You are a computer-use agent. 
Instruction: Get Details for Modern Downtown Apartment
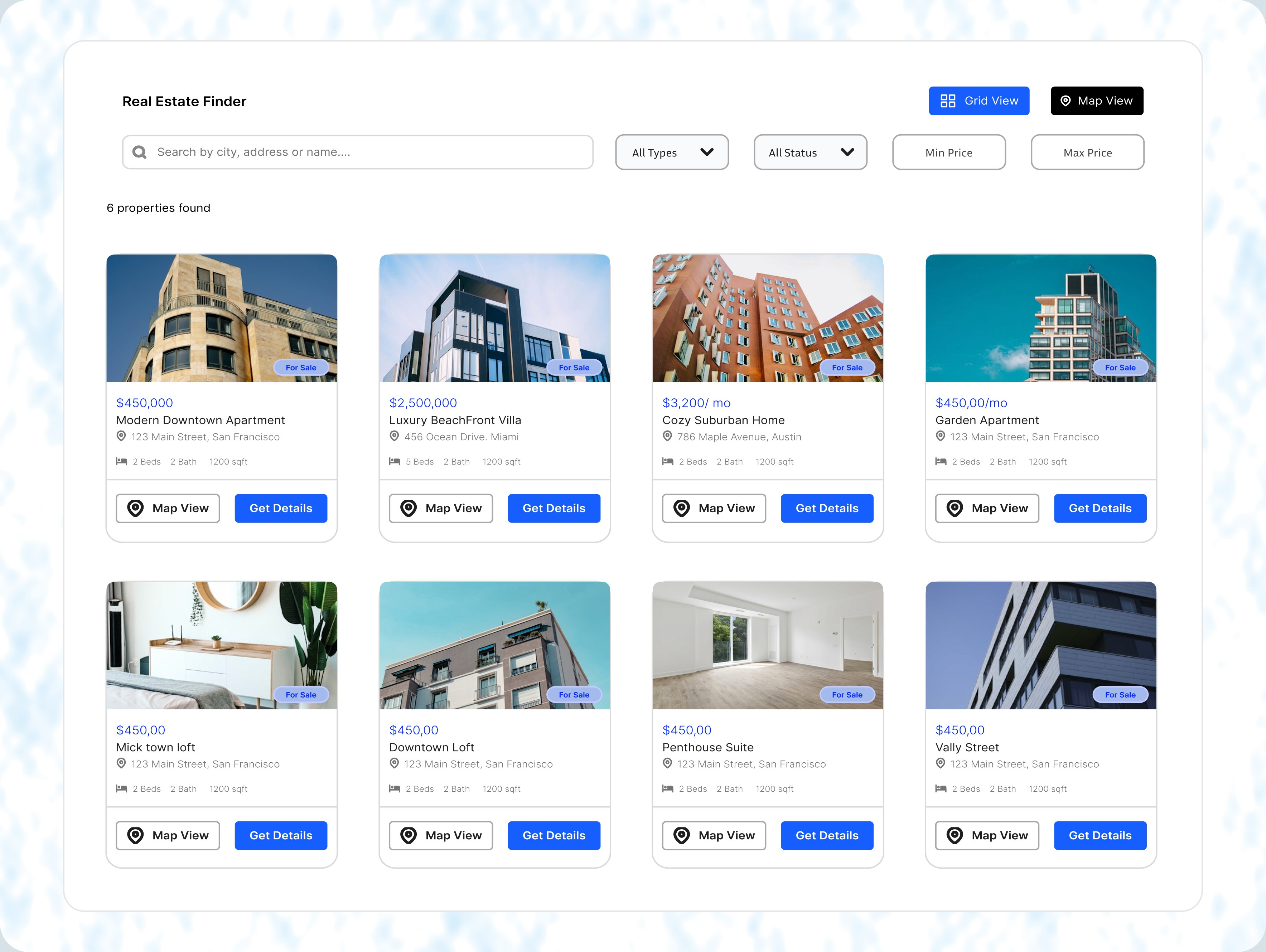click(280, 508)
